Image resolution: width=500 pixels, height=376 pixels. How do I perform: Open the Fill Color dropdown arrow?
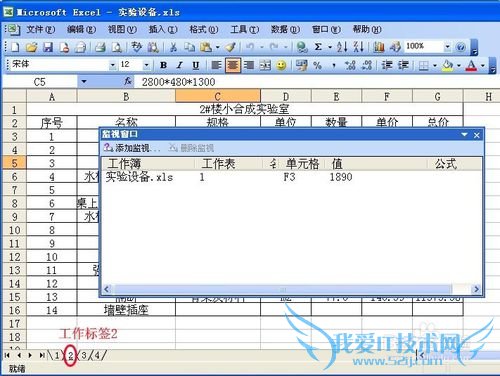point(459,65)
